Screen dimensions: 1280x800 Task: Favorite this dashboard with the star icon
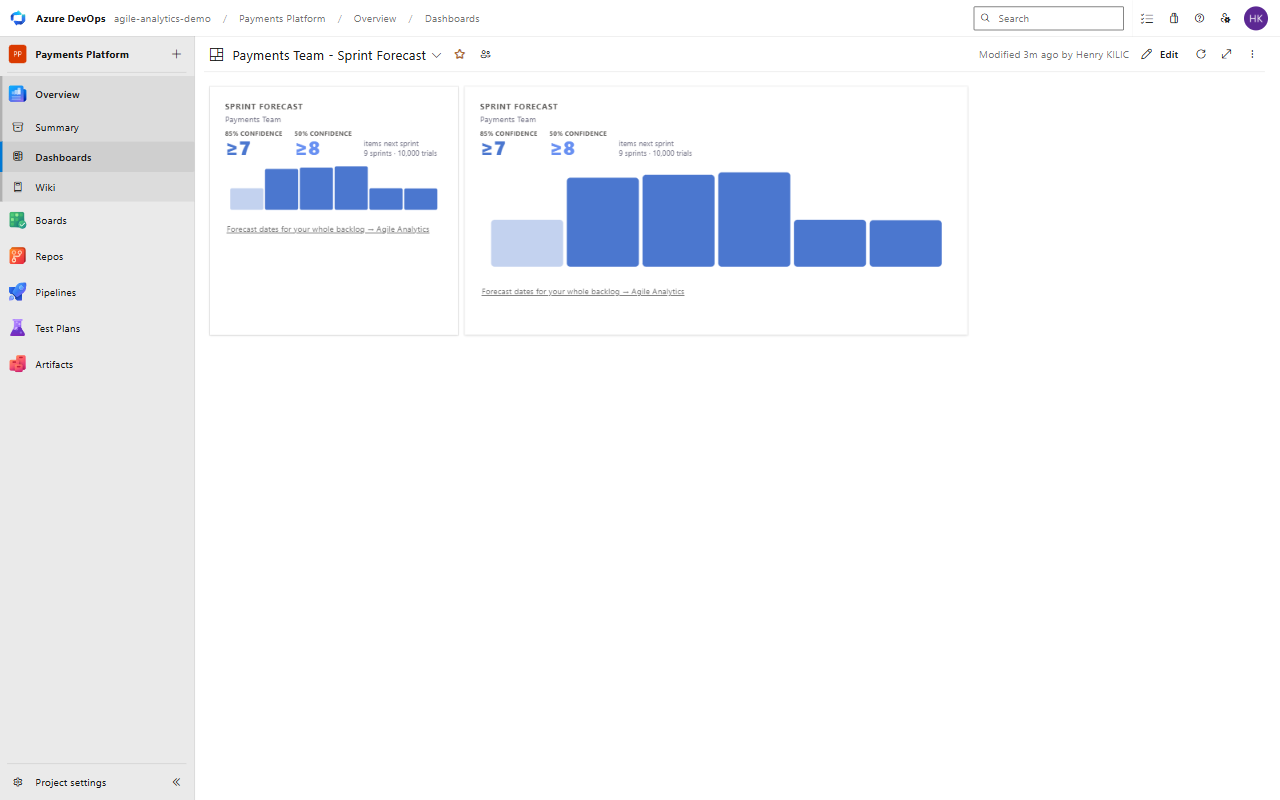point(460,54)
